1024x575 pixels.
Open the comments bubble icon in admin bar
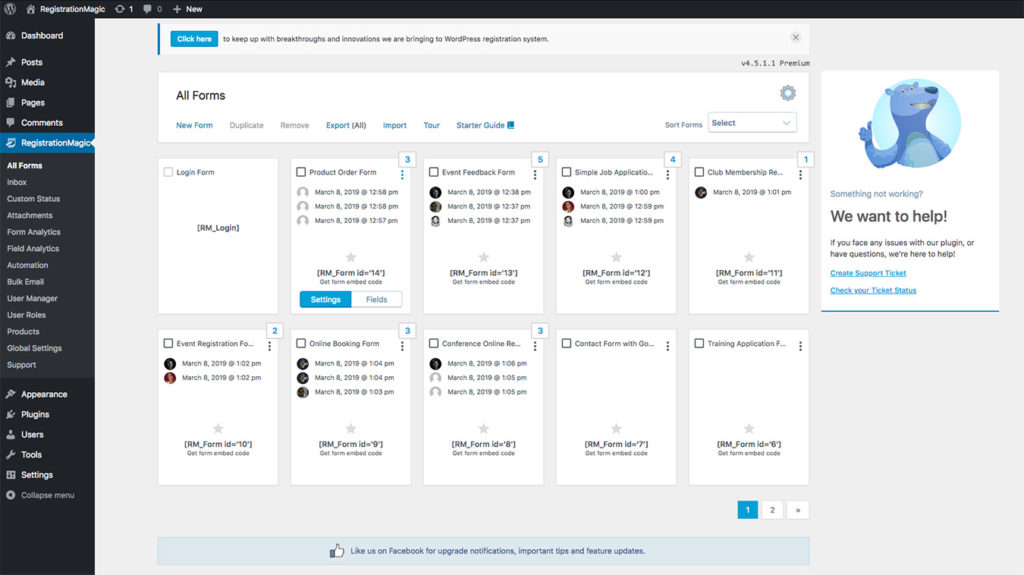coord(148,9)
